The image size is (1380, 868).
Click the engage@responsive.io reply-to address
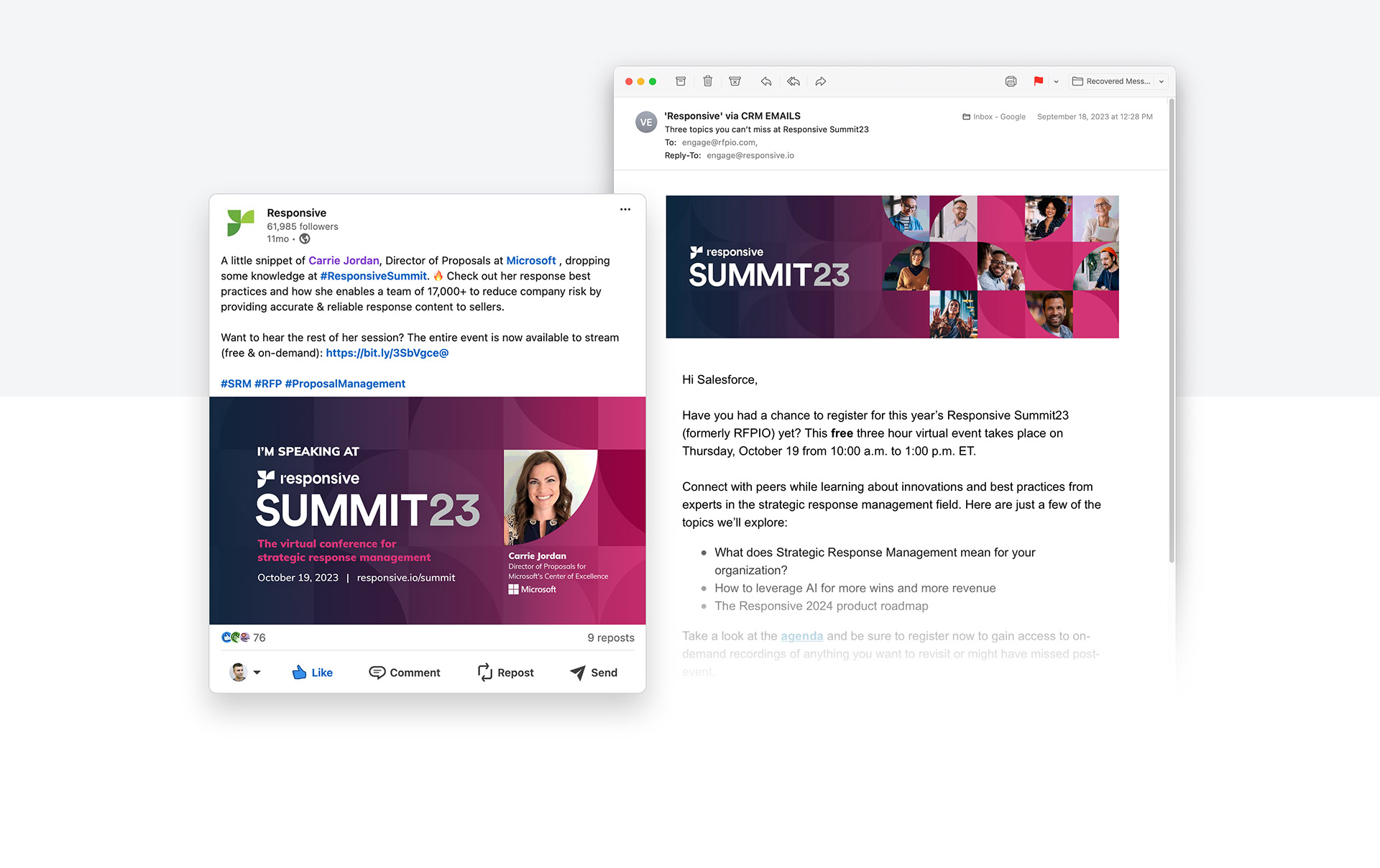[750, 155]
